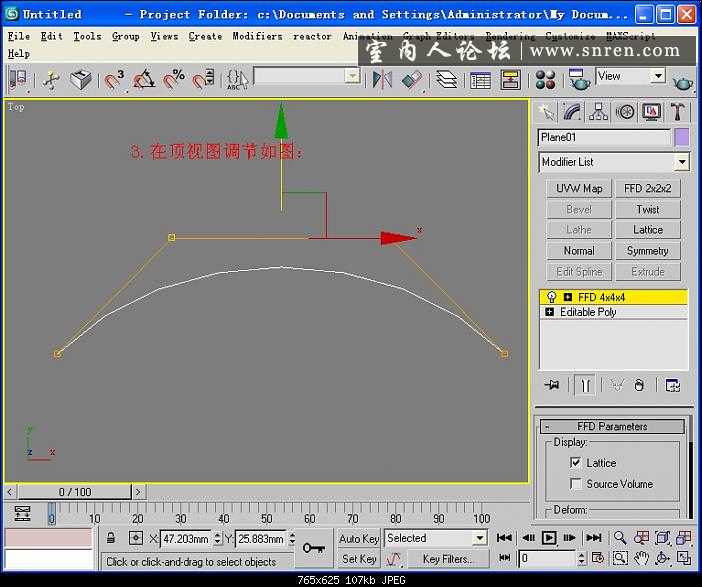Open the Hierarchy panel tab

pos(599,112)
